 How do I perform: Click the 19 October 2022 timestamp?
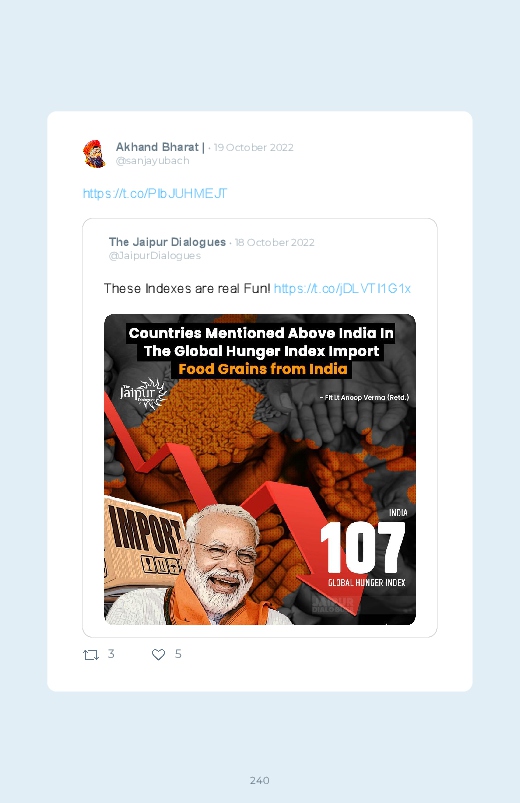click(x=254, y=147)
